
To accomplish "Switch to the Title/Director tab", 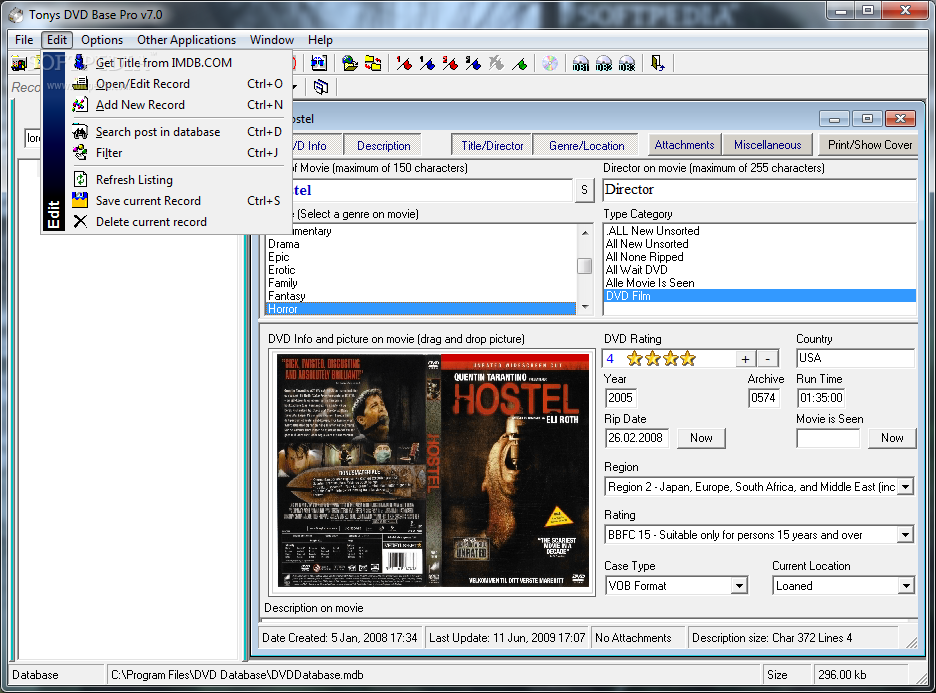I will [x=492, y=146].
